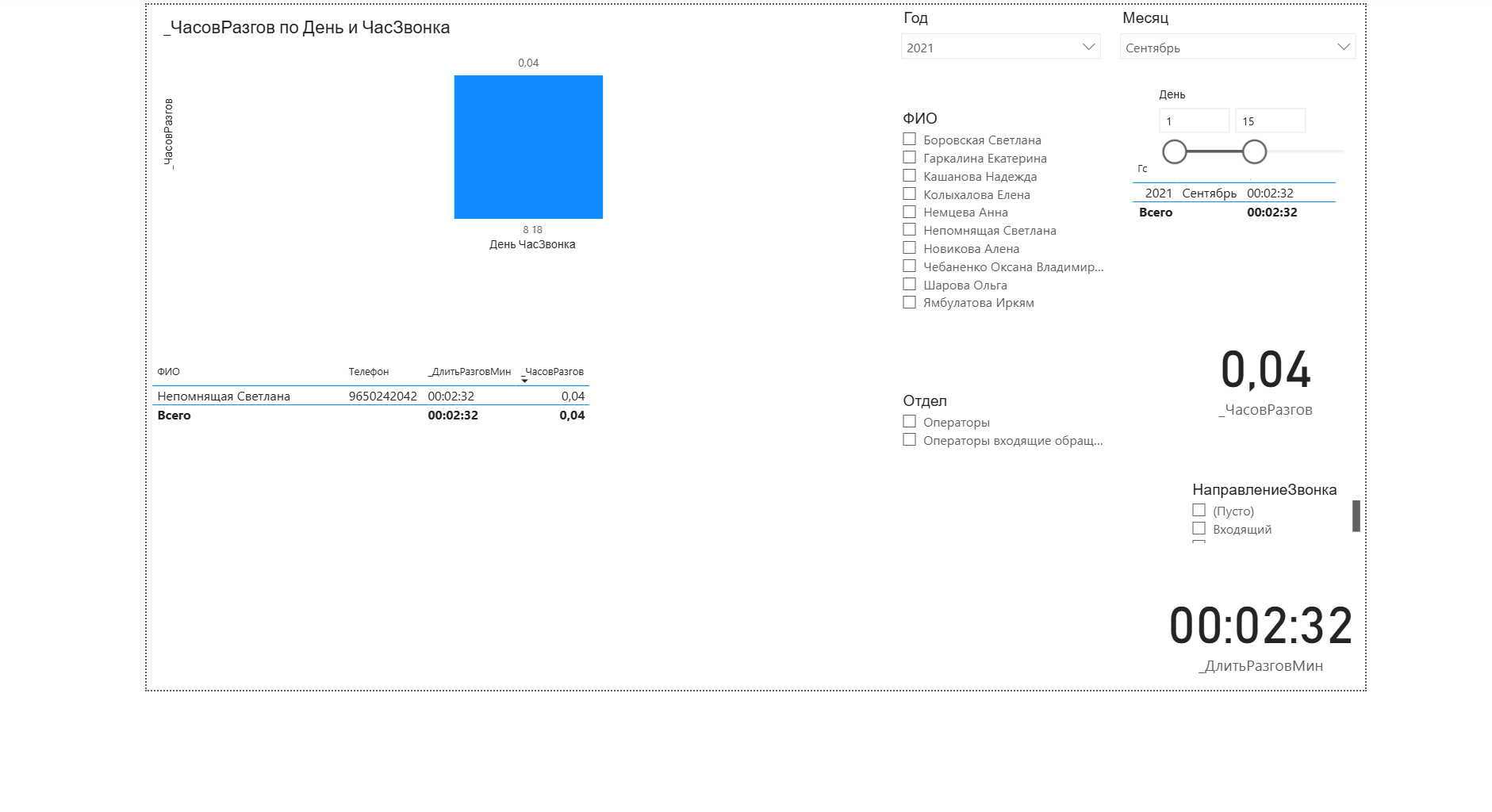Check the Операторы department checkbox
The width and height of the screenshot is (1492, 812).
tap(910, 422)
